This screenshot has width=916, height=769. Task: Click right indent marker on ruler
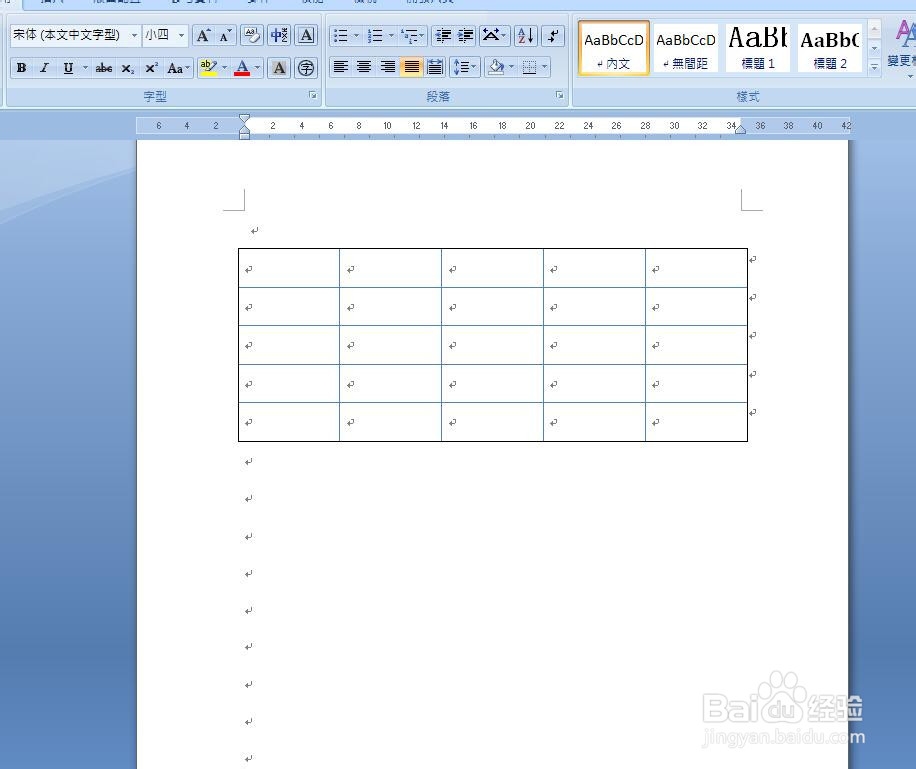(x=740, y=130)
